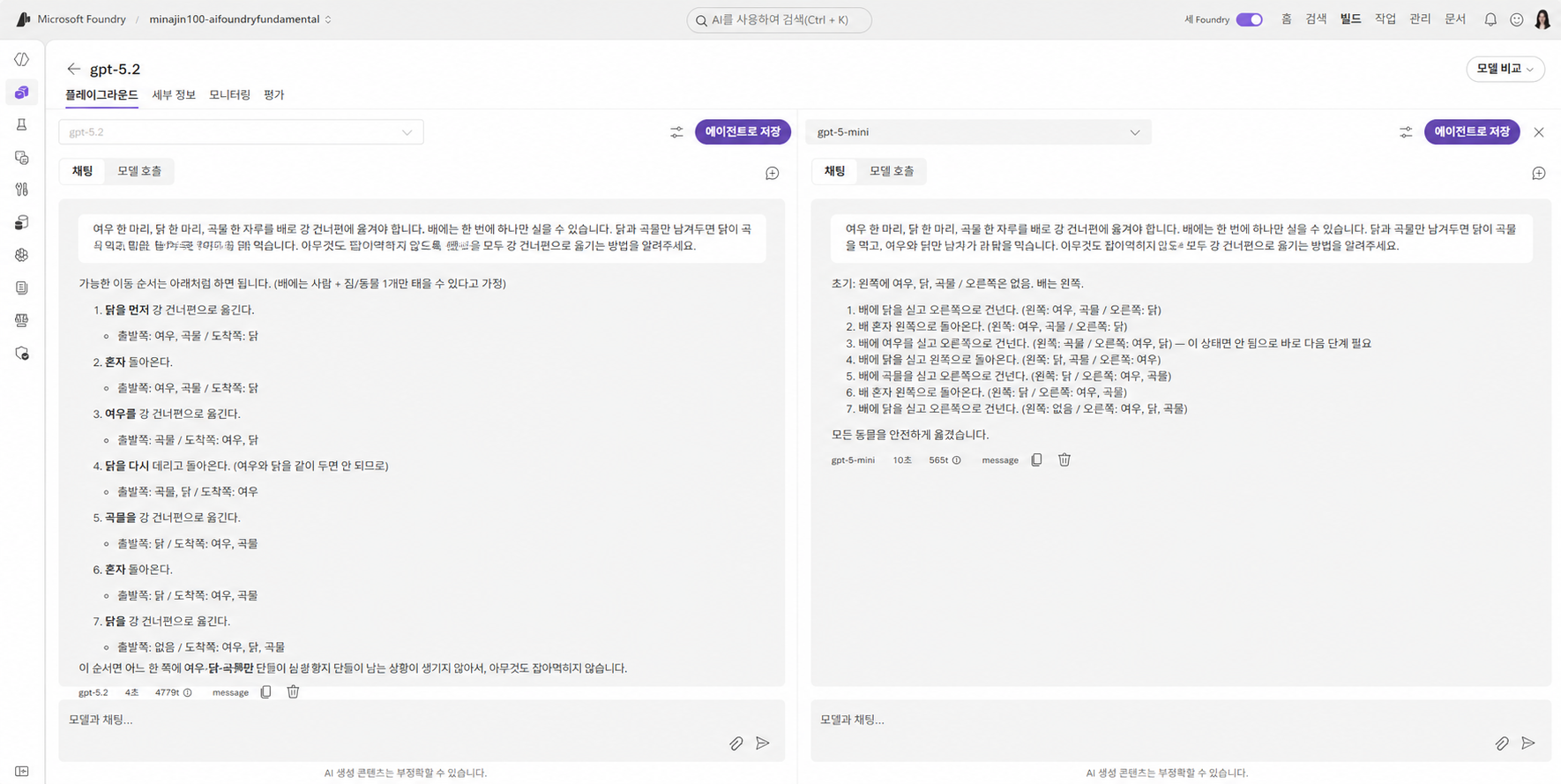Open notifications bell icon
The height and width of the screenshot is (784, 1561).
pos(1490,19)
